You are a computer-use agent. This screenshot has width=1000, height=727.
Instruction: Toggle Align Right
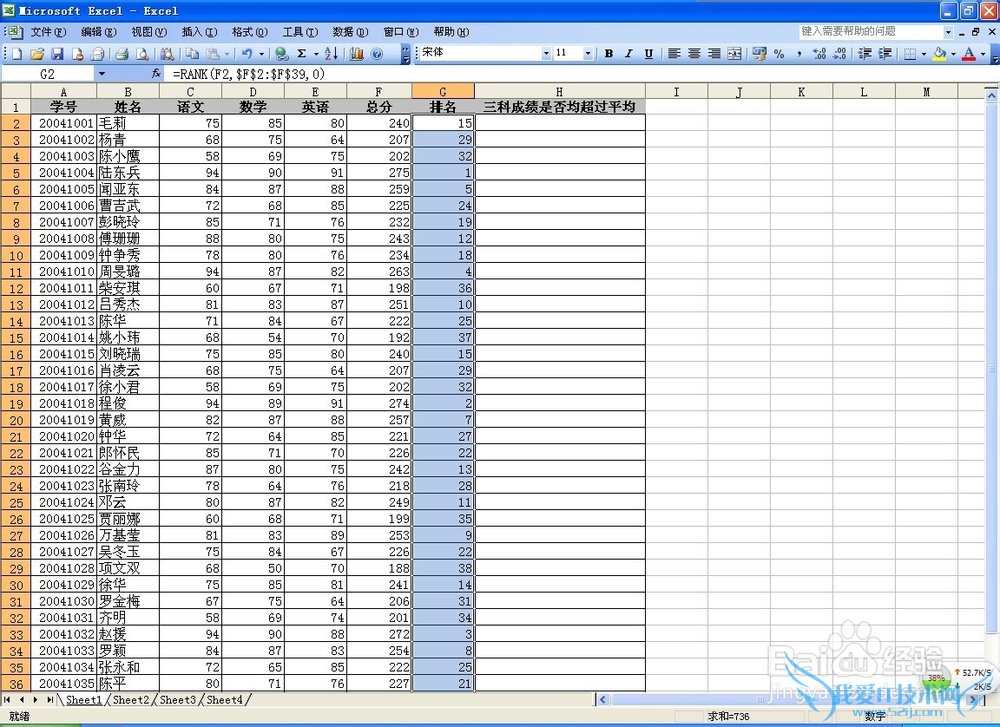point(714,54)
